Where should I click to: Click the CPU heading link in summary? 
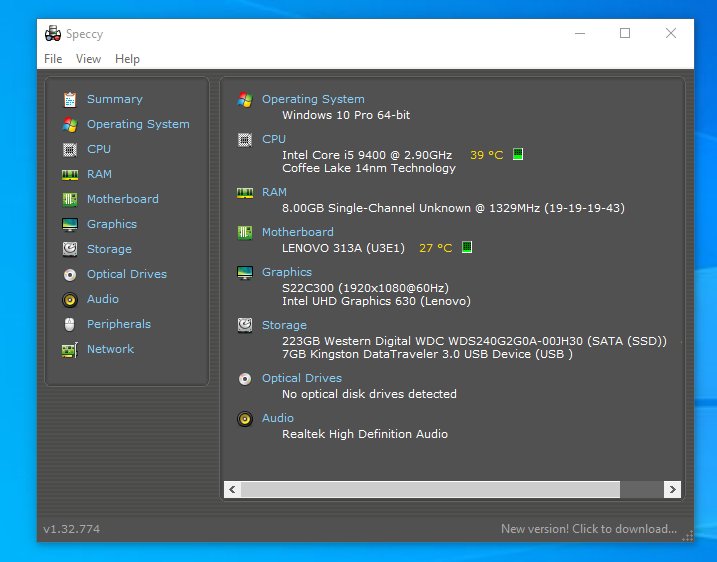click(274, 139)
